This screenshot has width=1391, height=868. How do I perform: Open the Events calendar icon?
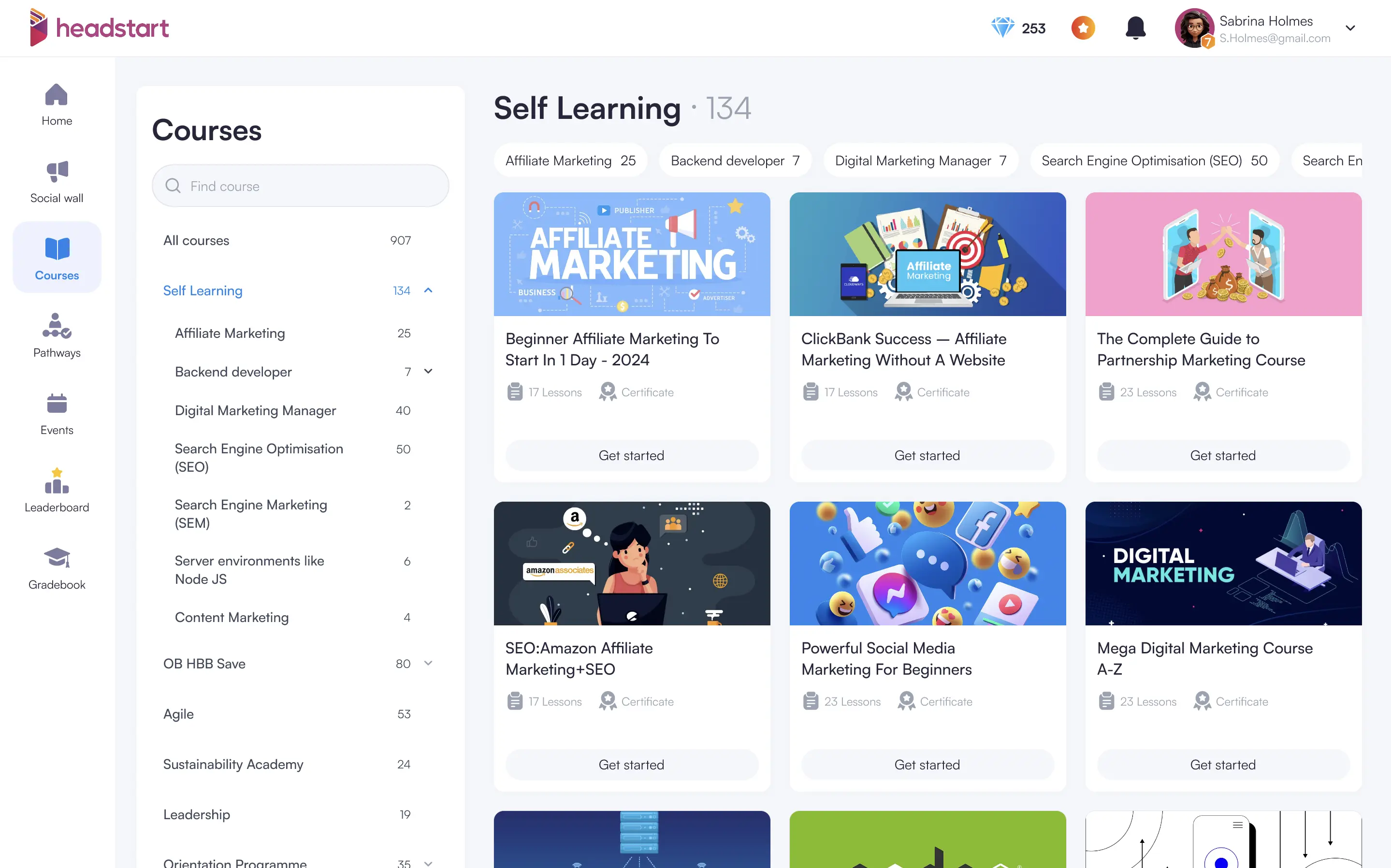[x=57, y=403]
